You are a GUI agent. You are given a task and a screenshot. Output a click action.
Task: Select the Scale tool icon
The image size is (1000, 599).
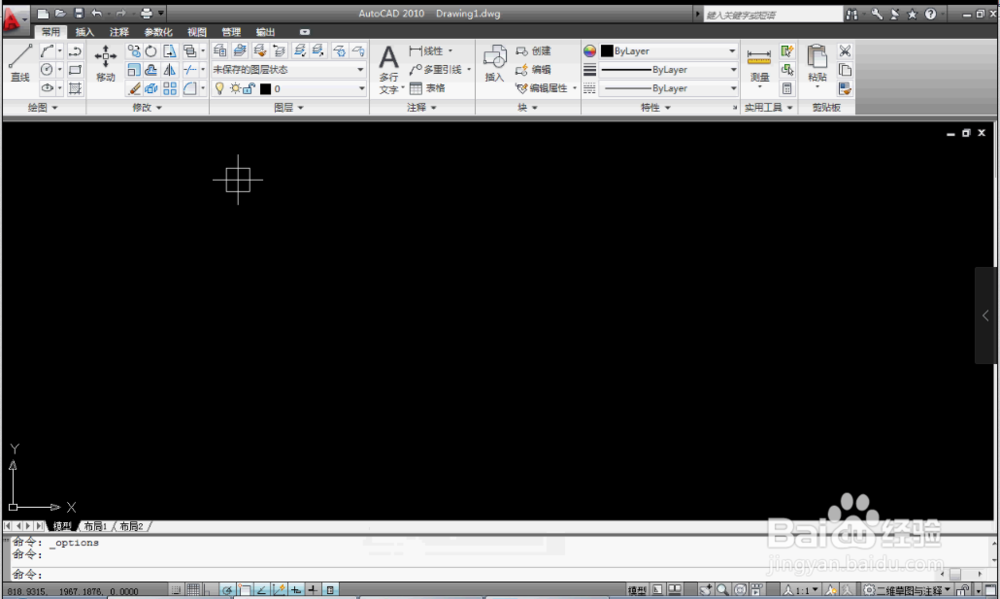134,70
